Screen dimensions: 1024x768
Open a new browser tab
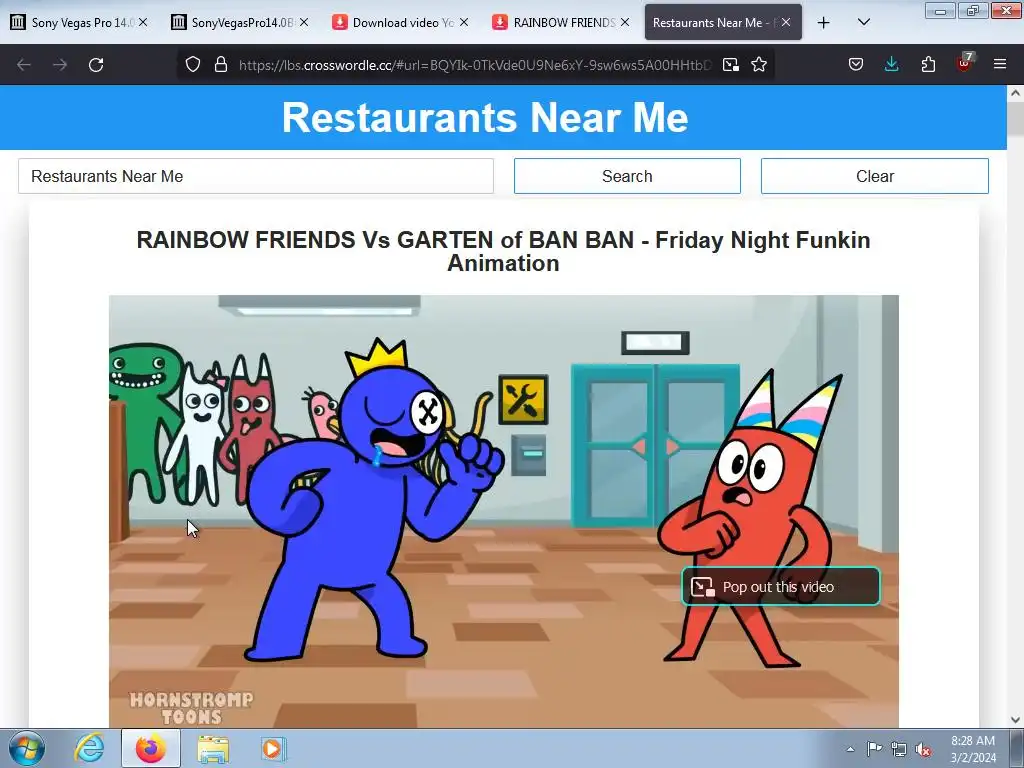[x=824, y=23]
